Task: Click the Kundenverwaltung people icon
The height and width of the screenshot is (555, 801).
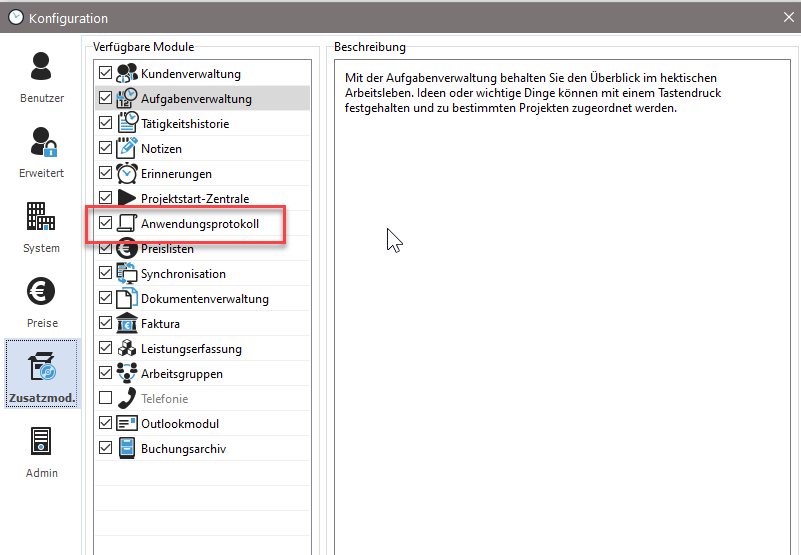Action: pyautogui.click(x=127, y=73)
